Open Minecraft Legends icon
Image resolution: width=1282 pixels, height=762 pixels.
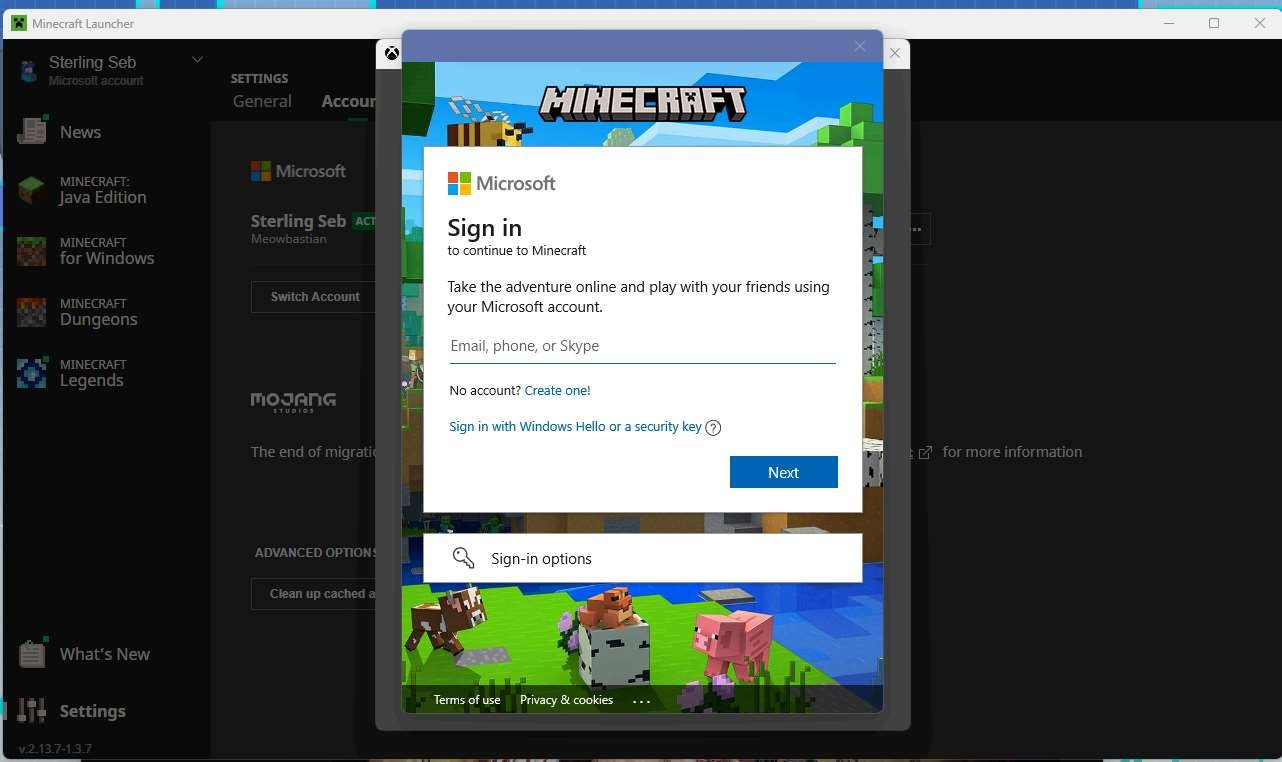coord(32,373)
